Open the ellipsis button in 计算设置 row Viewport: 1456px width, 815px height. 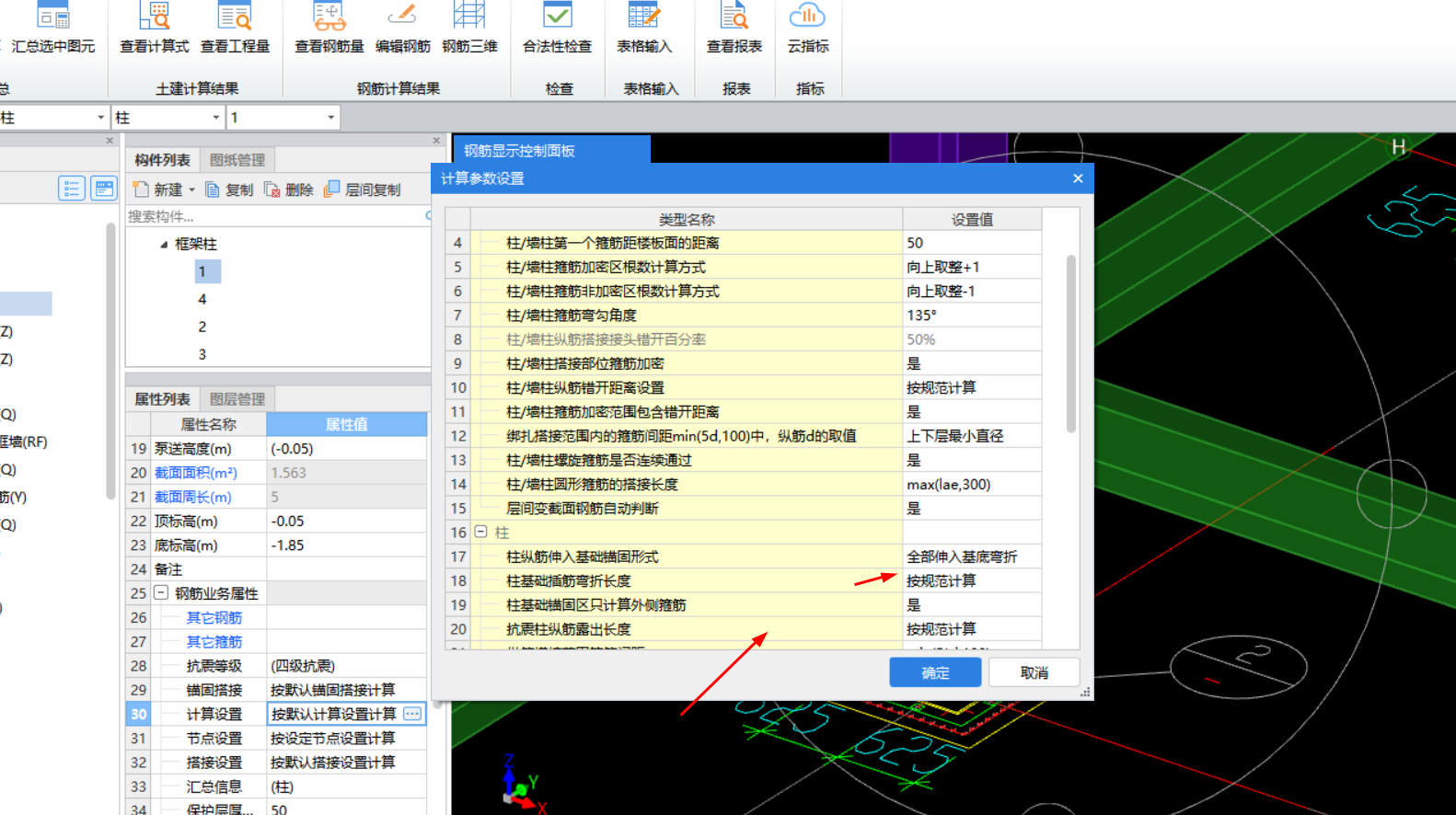(x=412, y=714)
